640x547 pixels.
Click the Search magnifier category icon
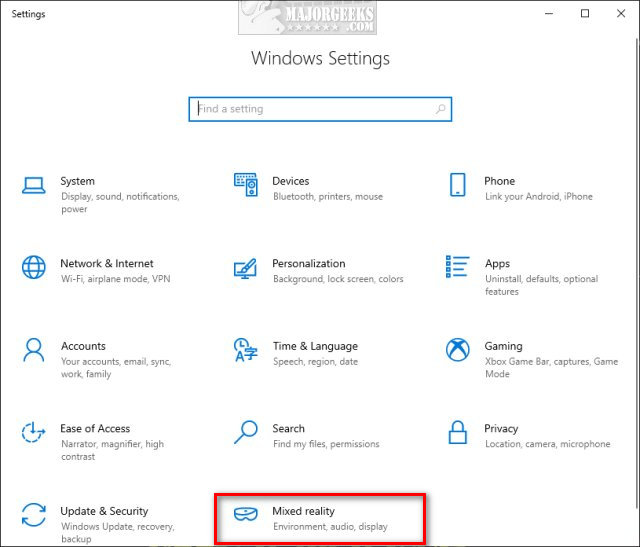pyautogui.click(x=246, y=432)
